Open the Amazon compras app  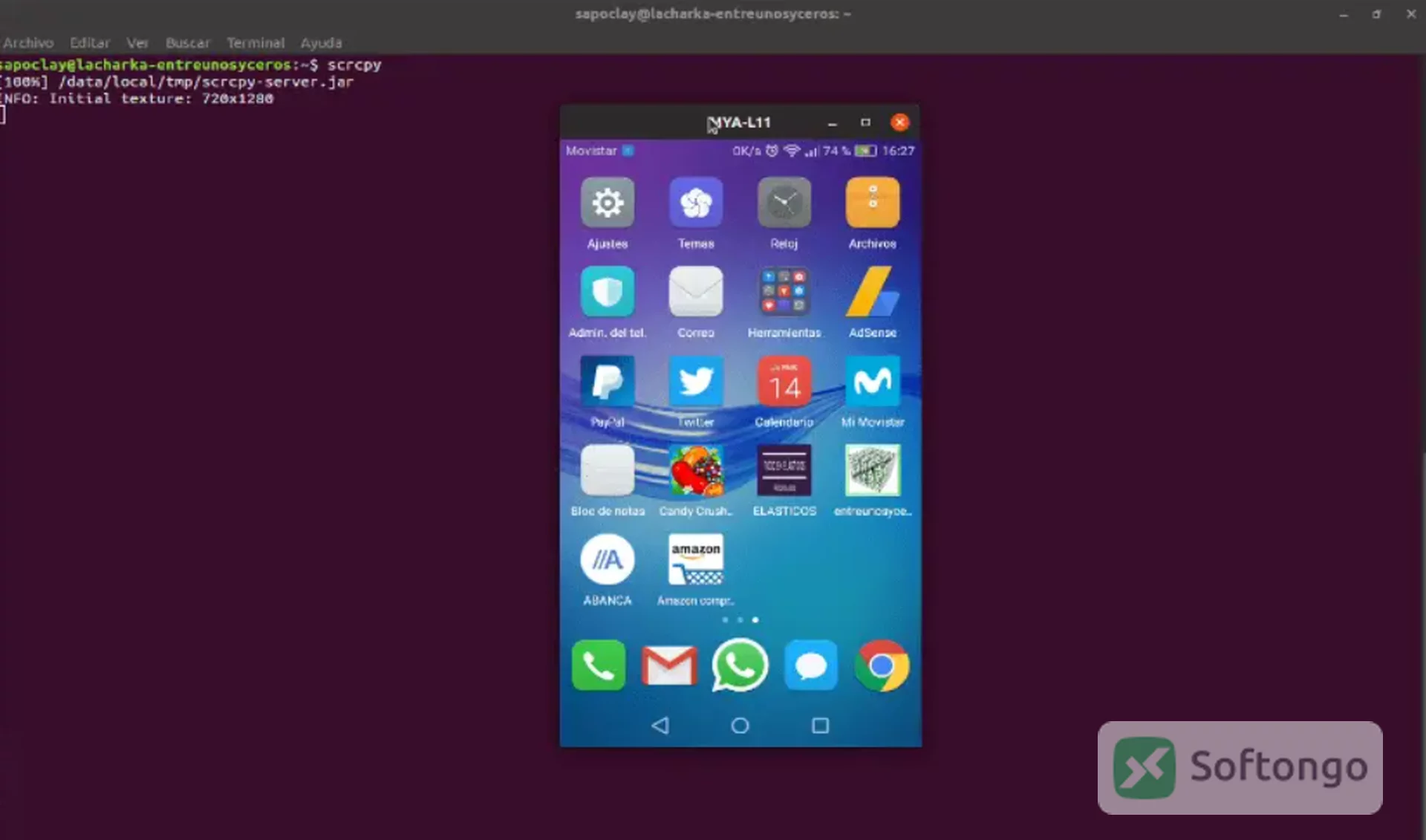[x=696, y=559]
